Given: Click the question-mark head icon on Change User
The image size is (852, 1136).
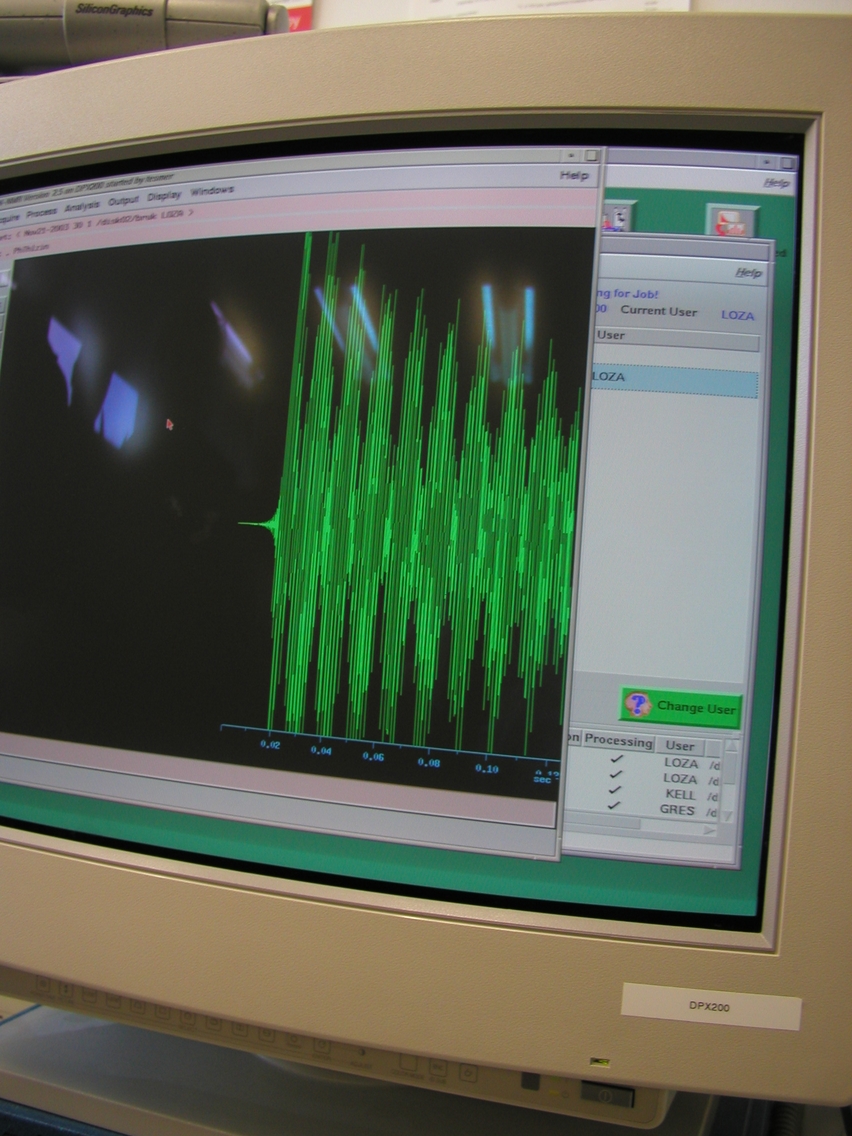Looking at the screenshot, I should pyautogui.click(x=637, y=705).
